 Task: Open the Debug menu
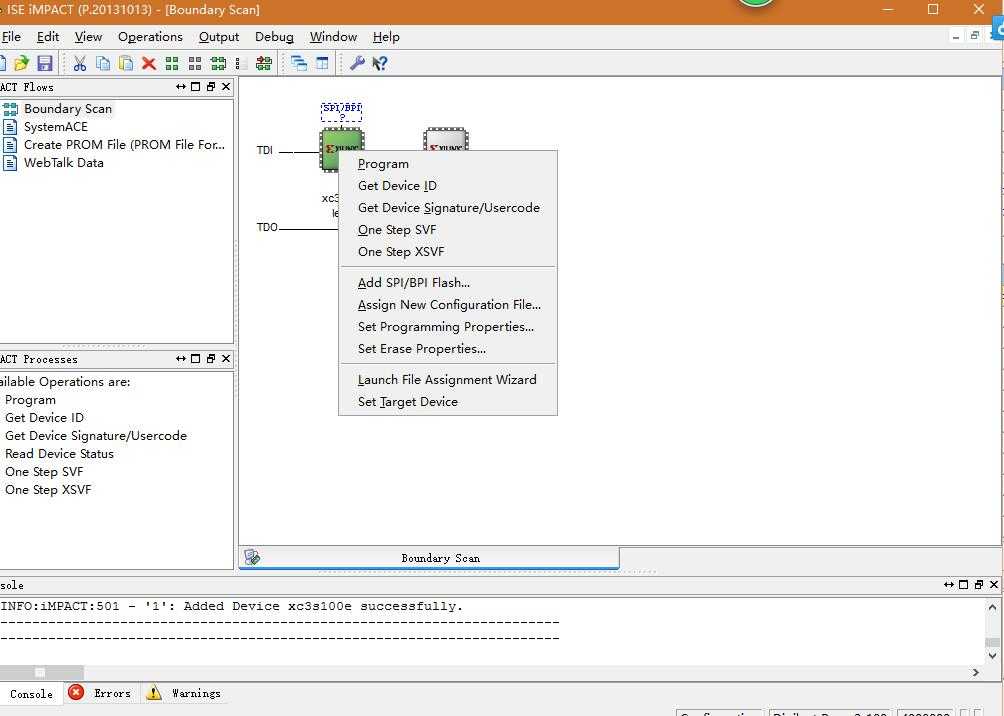(274, 37)
